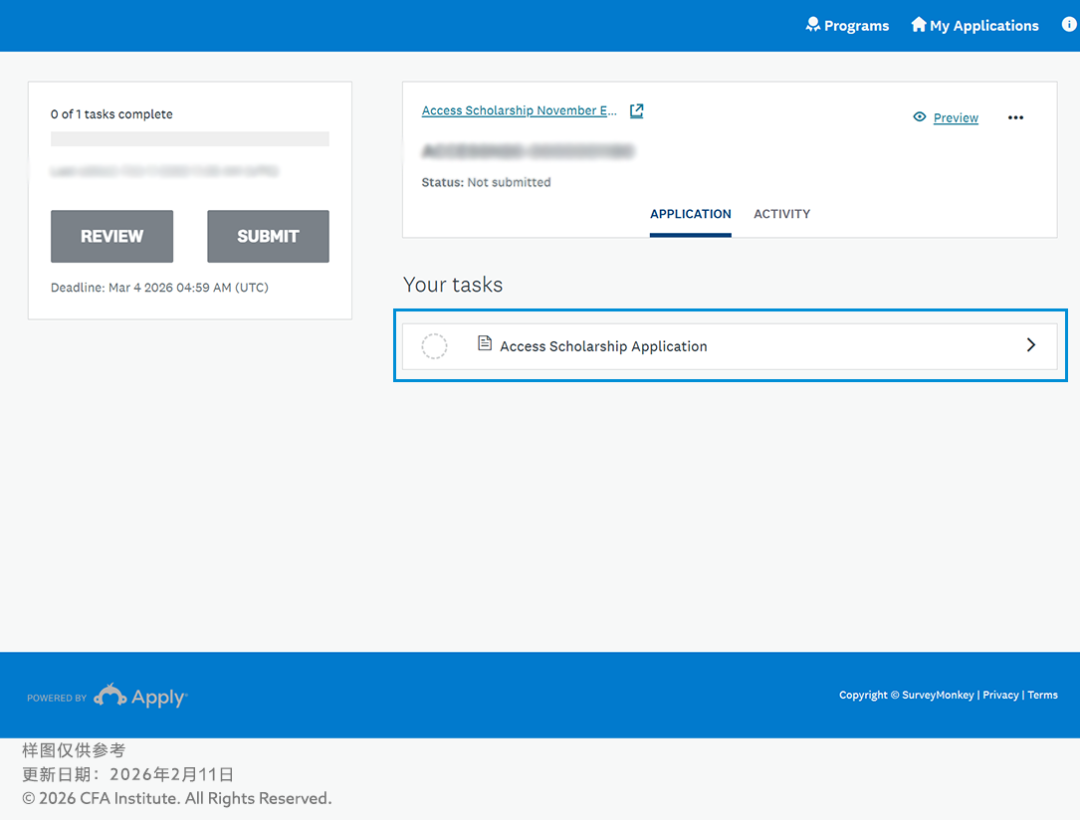Go to My Applications
Screen dimensions: 1080x820
pos(975,25)
